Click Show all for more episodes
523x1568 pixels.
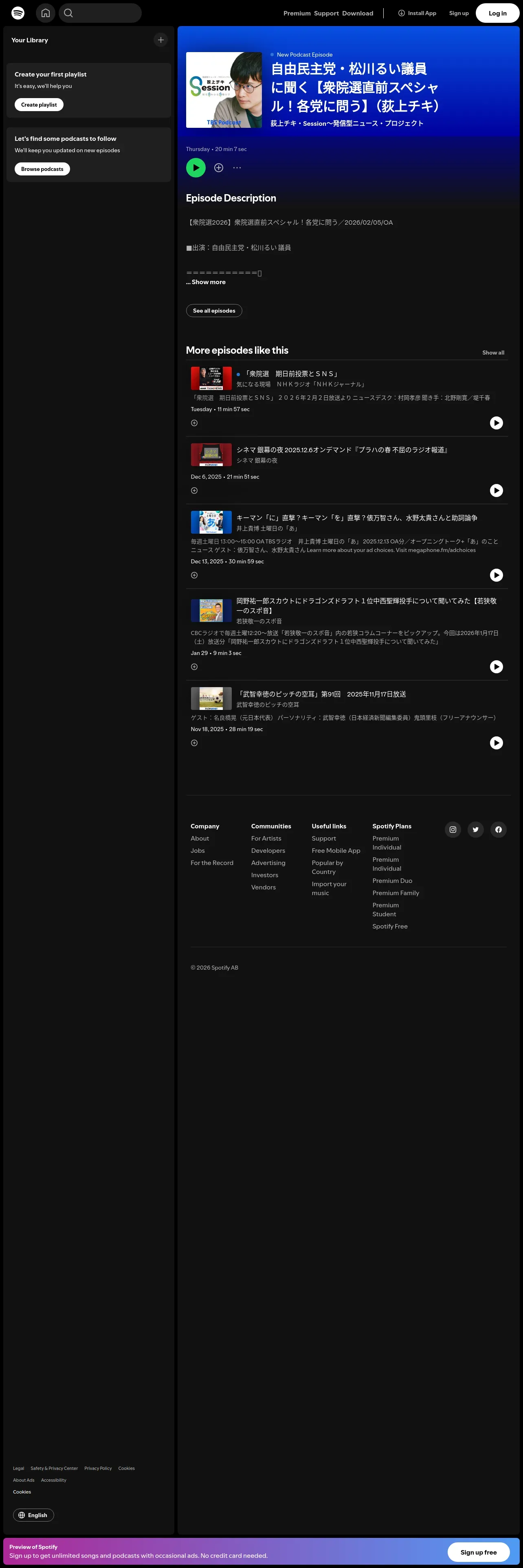click(493, 353)
